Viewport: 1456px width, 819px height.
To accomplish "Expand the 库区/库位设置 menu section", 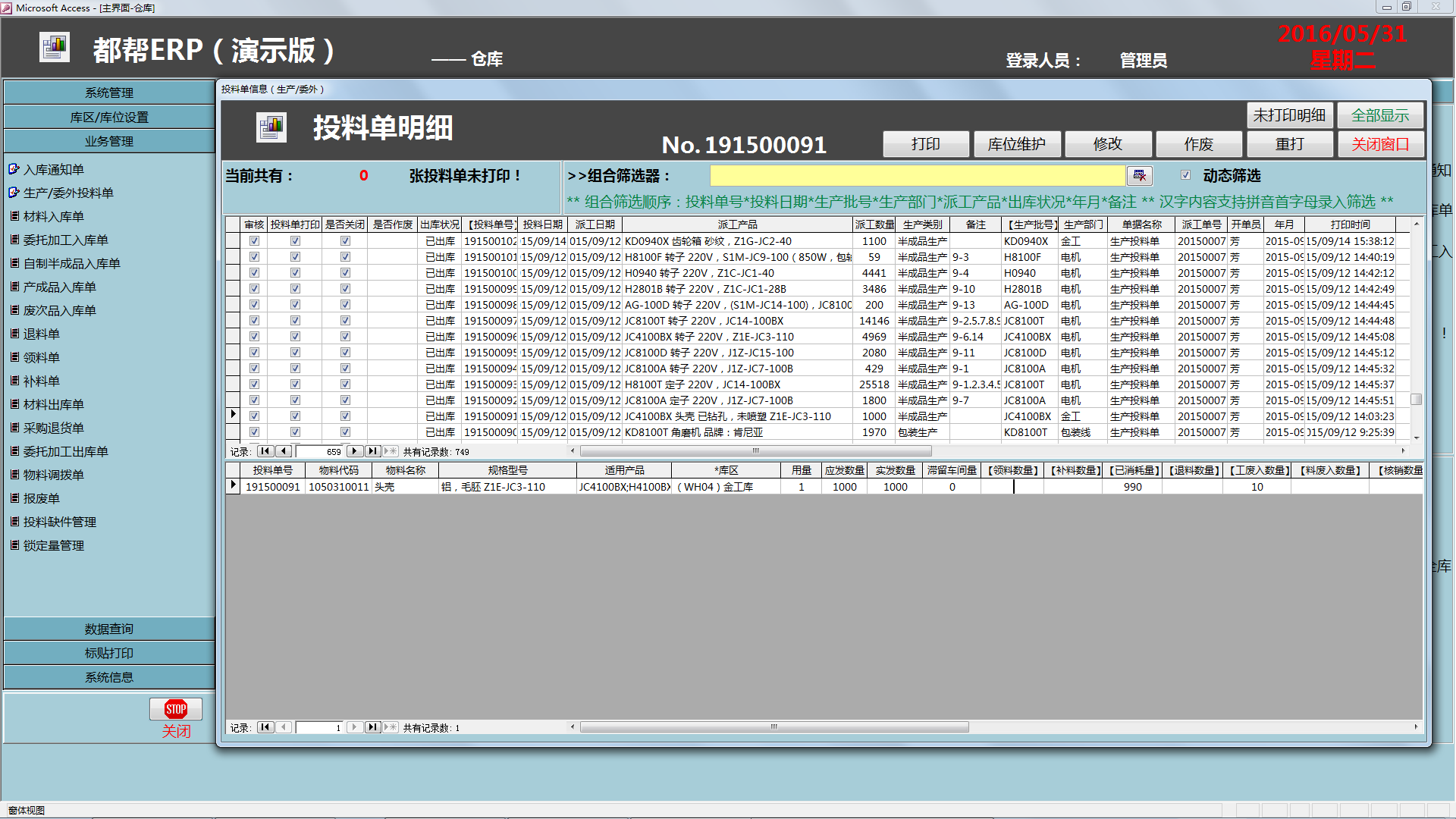I will (109, 117).
